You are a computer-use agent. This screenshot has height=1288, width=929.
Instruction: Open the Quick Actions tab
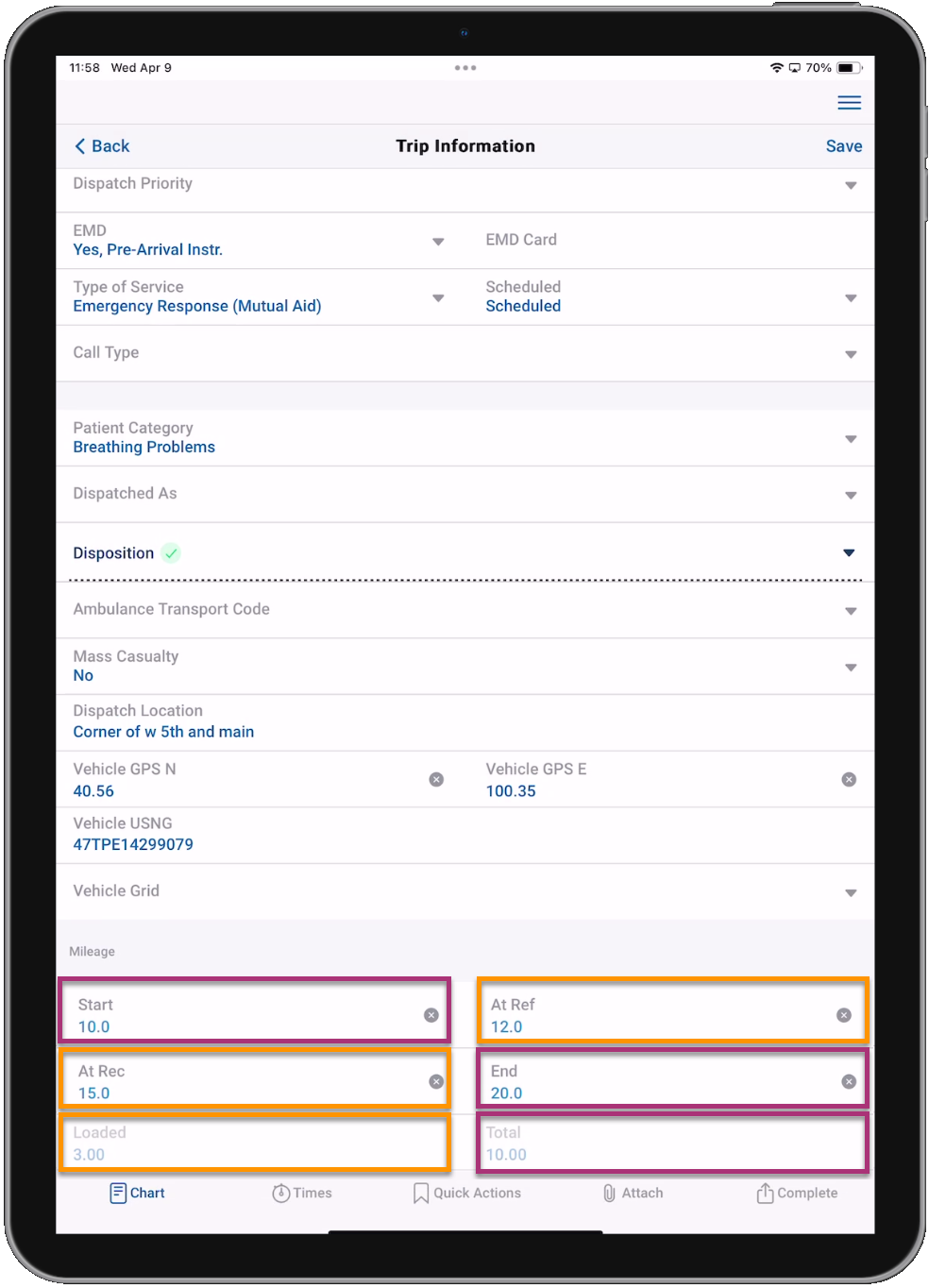point(466,1194)
